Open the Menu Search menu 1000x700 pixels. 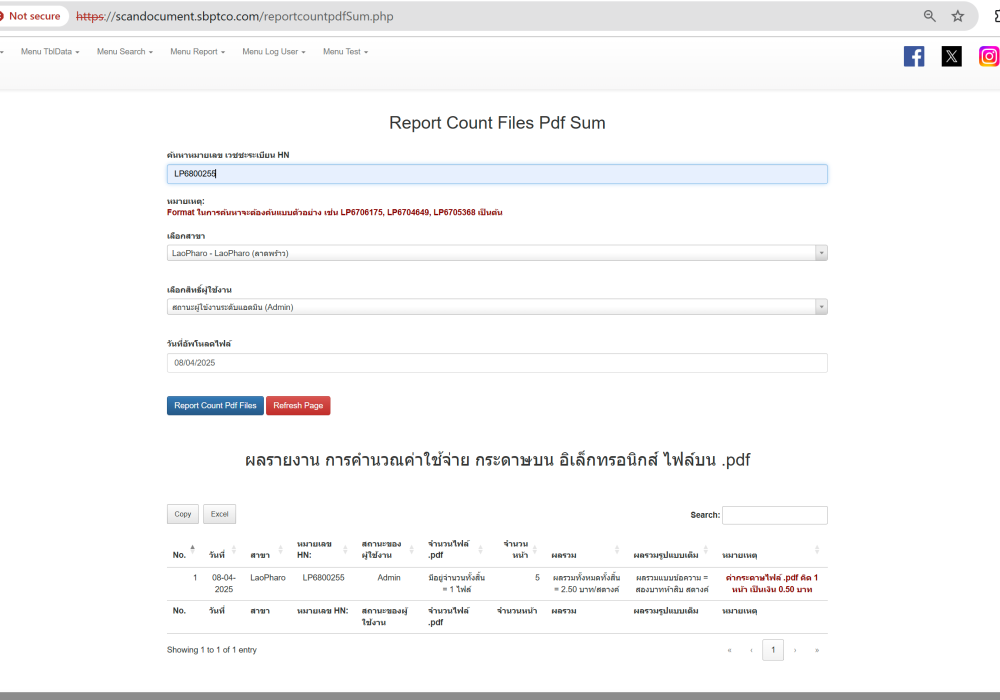pos(124,52)
